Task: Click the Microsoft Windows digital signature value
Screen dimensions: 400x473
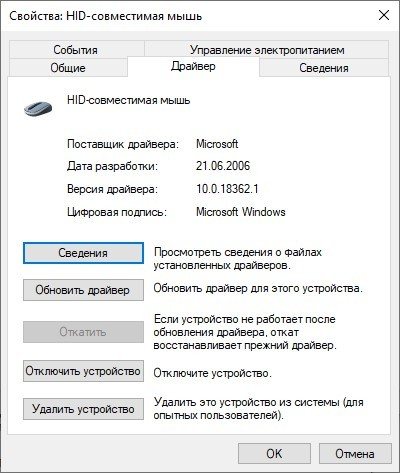Action: 241,212
